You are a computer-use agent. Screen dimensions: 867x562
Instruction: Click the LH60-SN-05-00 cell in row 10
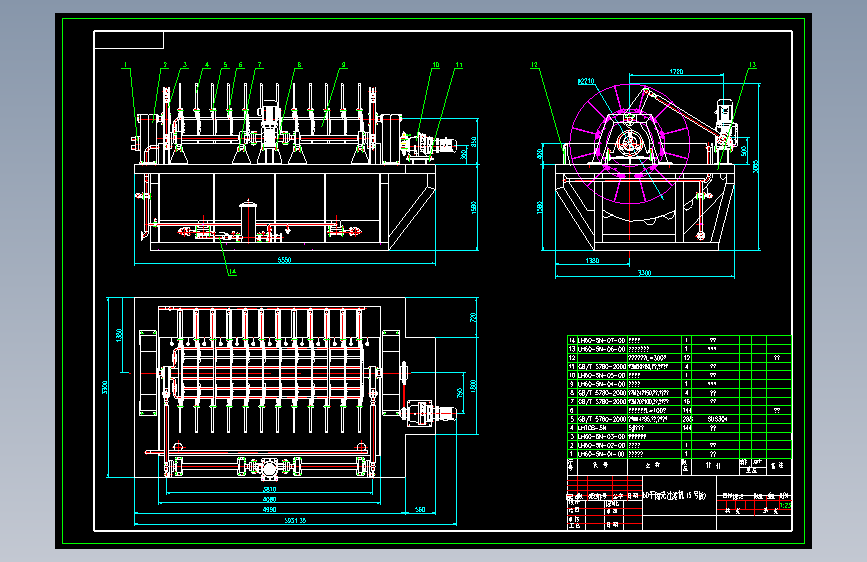point(602,376)
